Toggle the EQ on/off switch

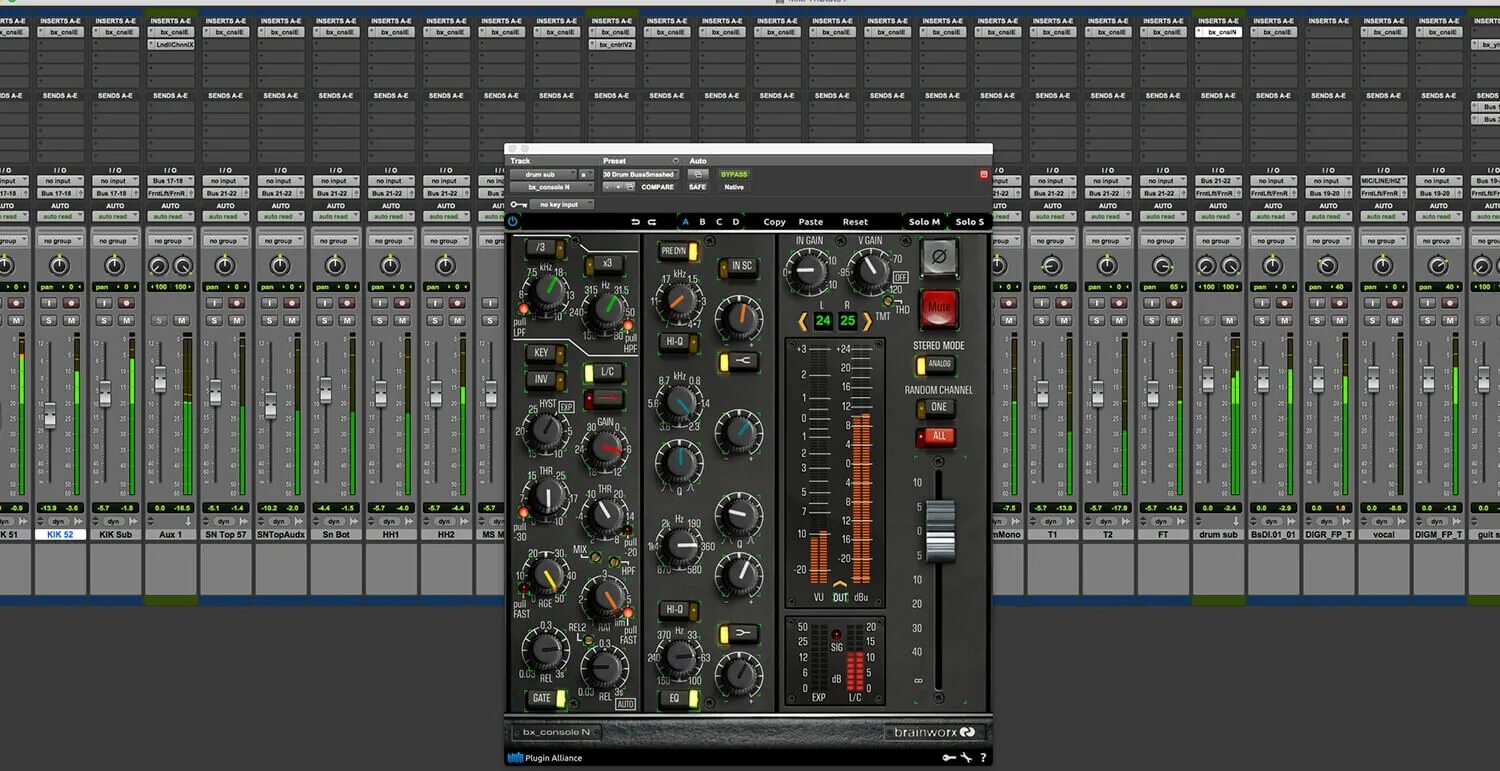[x=677, y=698]
